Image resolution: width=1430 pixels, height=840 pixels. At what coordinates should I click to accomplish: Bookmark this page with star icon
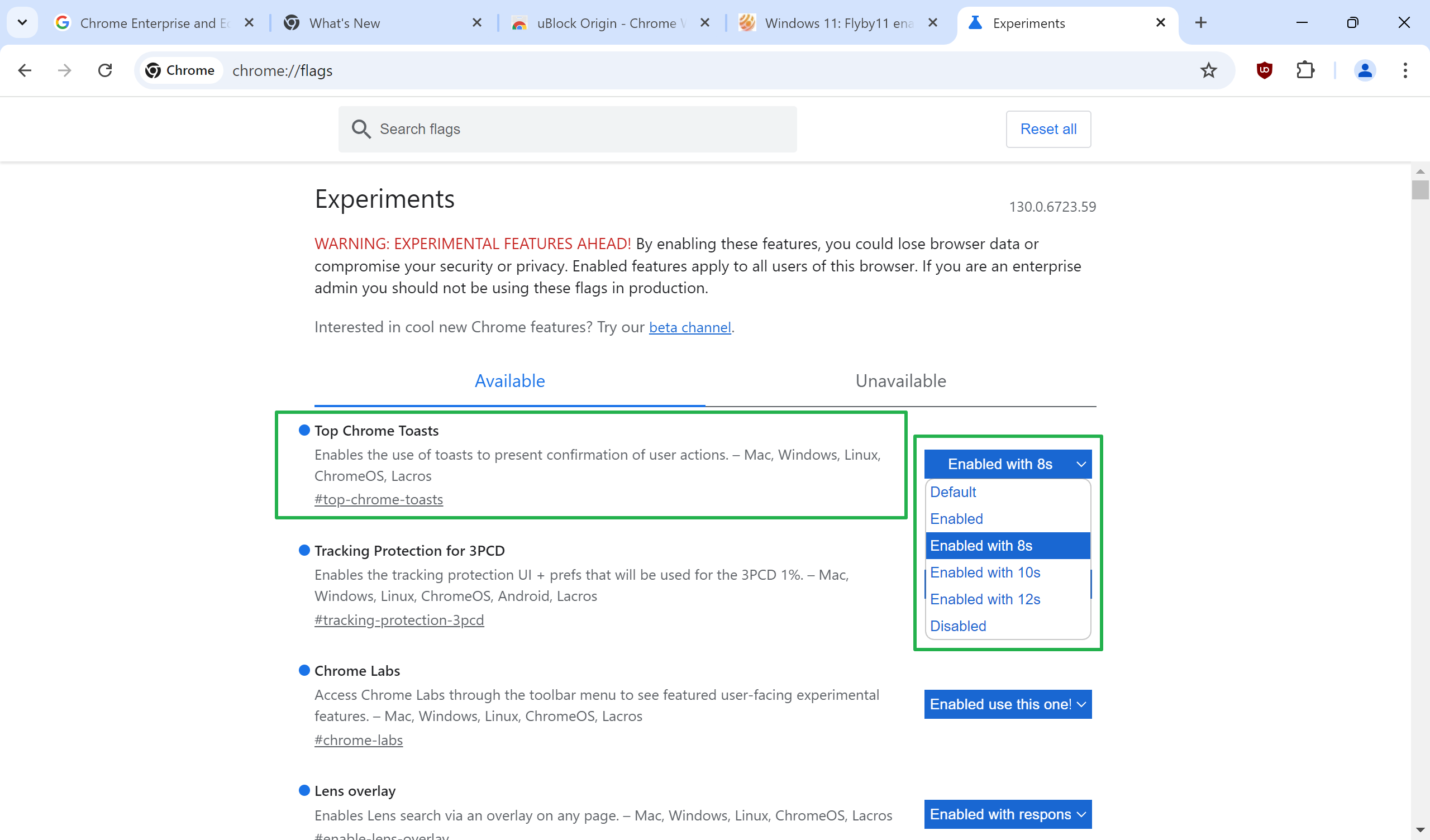(x=1208, y=70)
